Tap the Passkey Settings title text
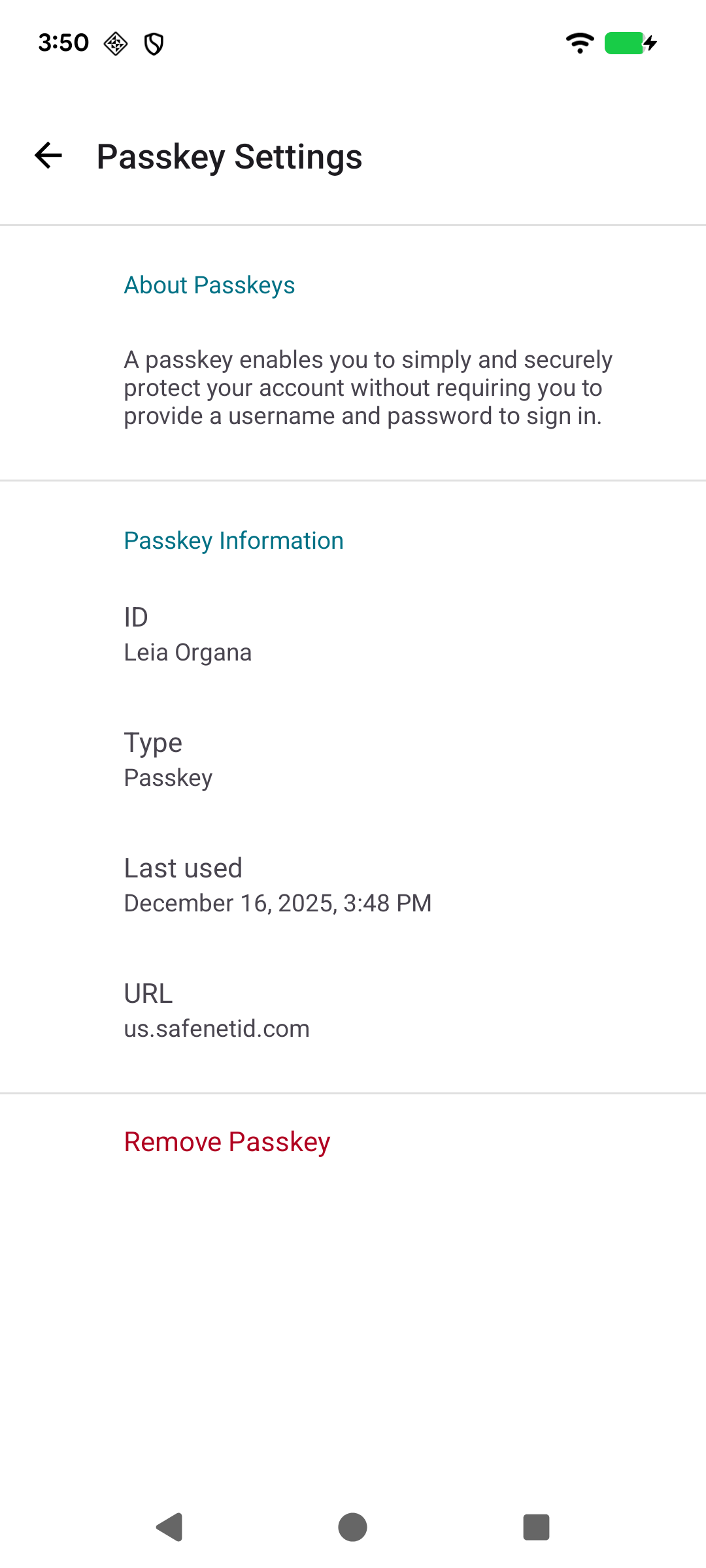The height and width of the screenshot is (1568, 706). 229,157
